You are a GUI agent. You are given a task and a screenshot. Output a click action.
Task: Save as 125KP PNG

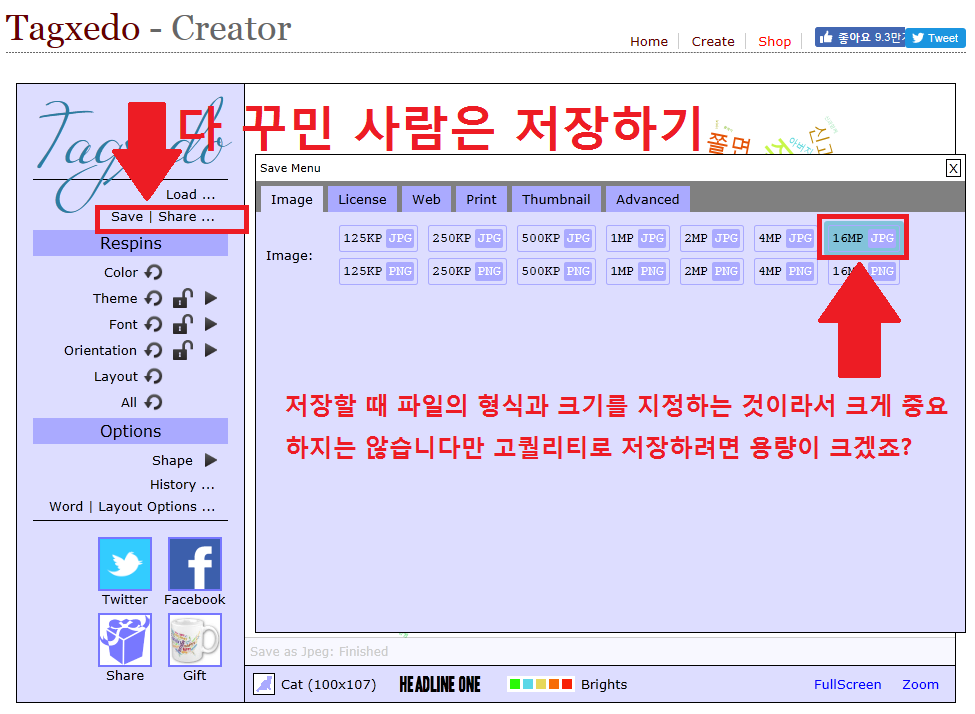click(378, 271)
